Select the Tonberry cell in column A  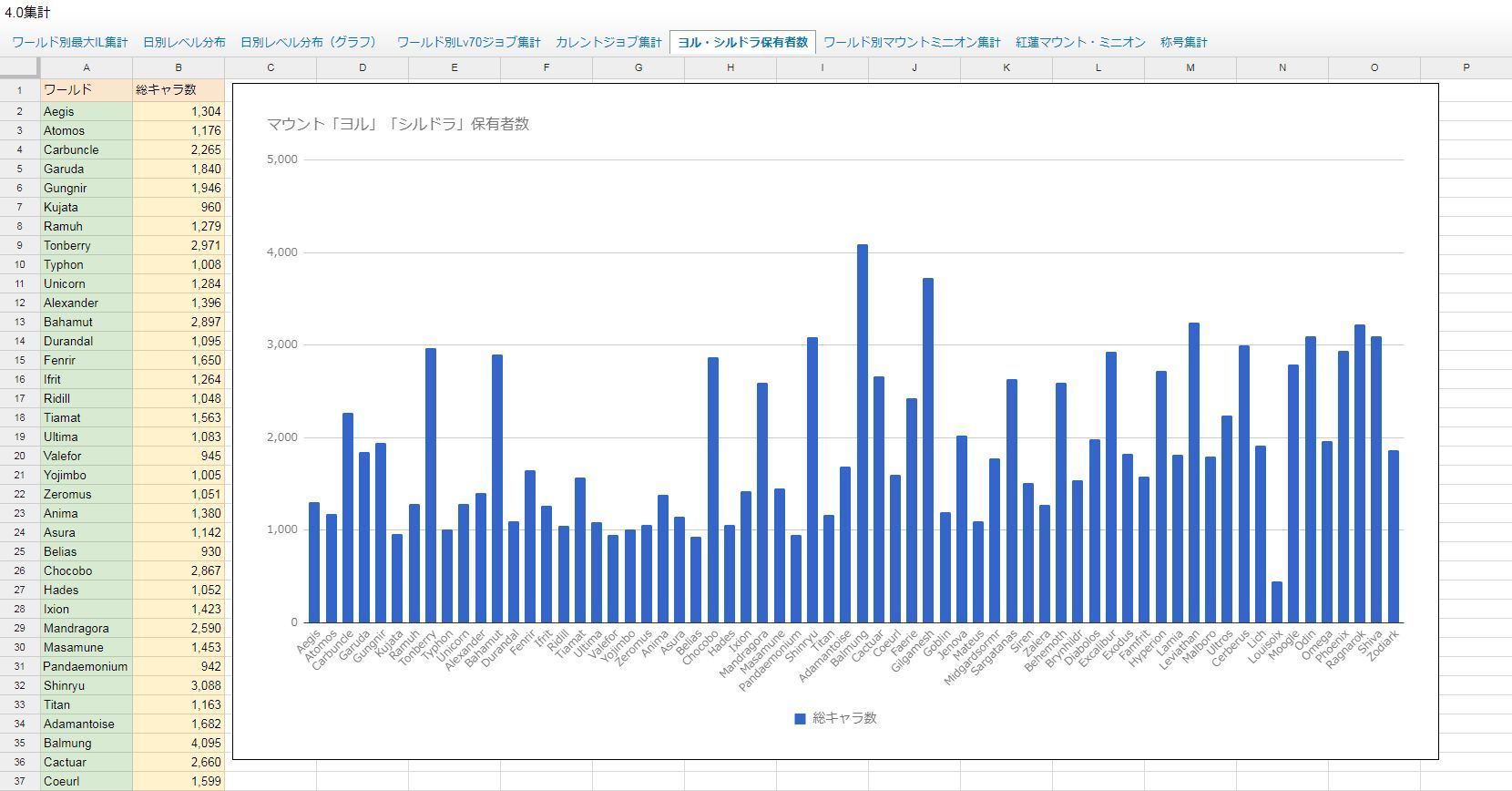click(87, 245)
